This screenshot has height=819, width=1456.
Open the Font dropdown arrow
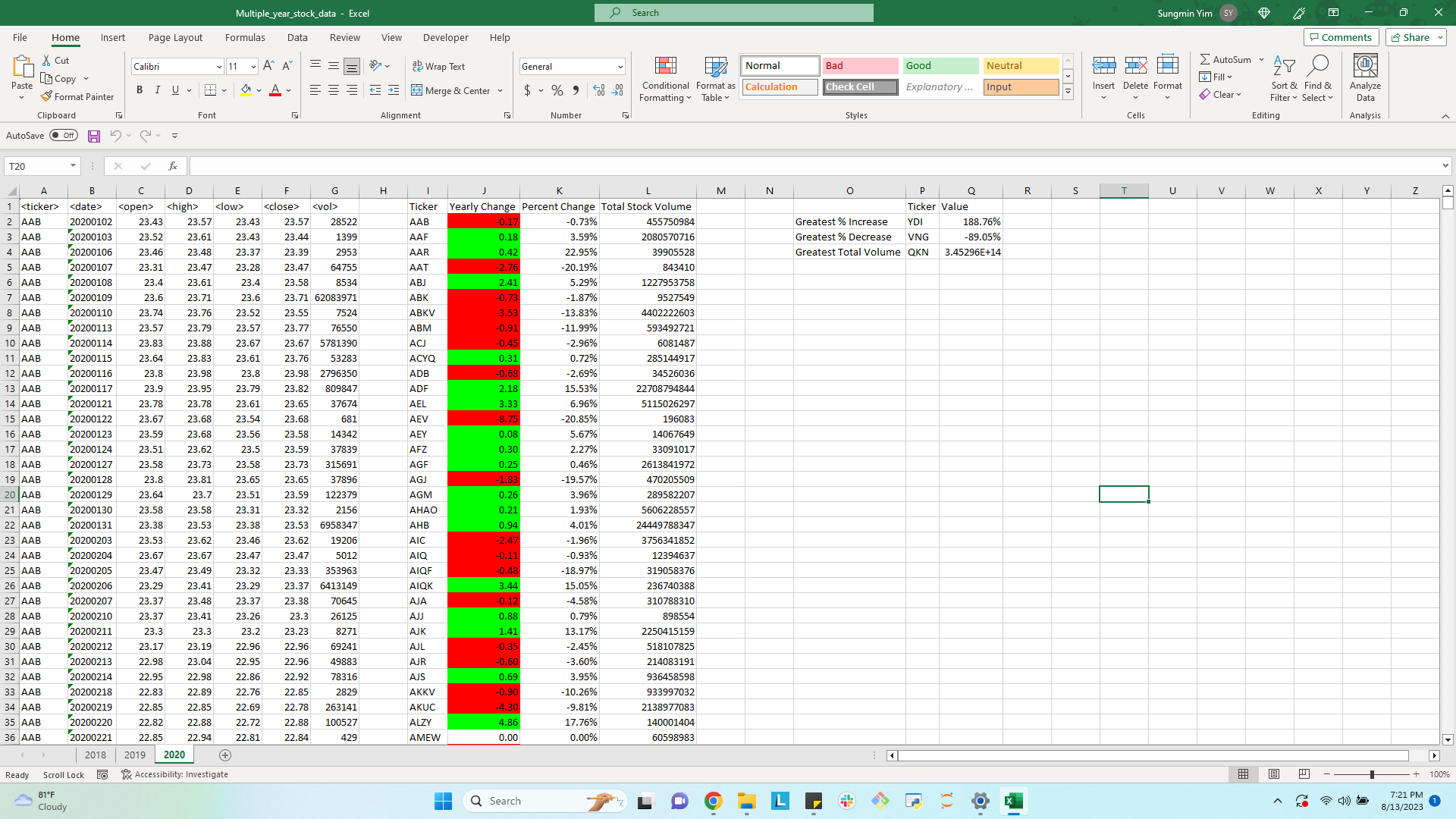(x=218, y=66)
